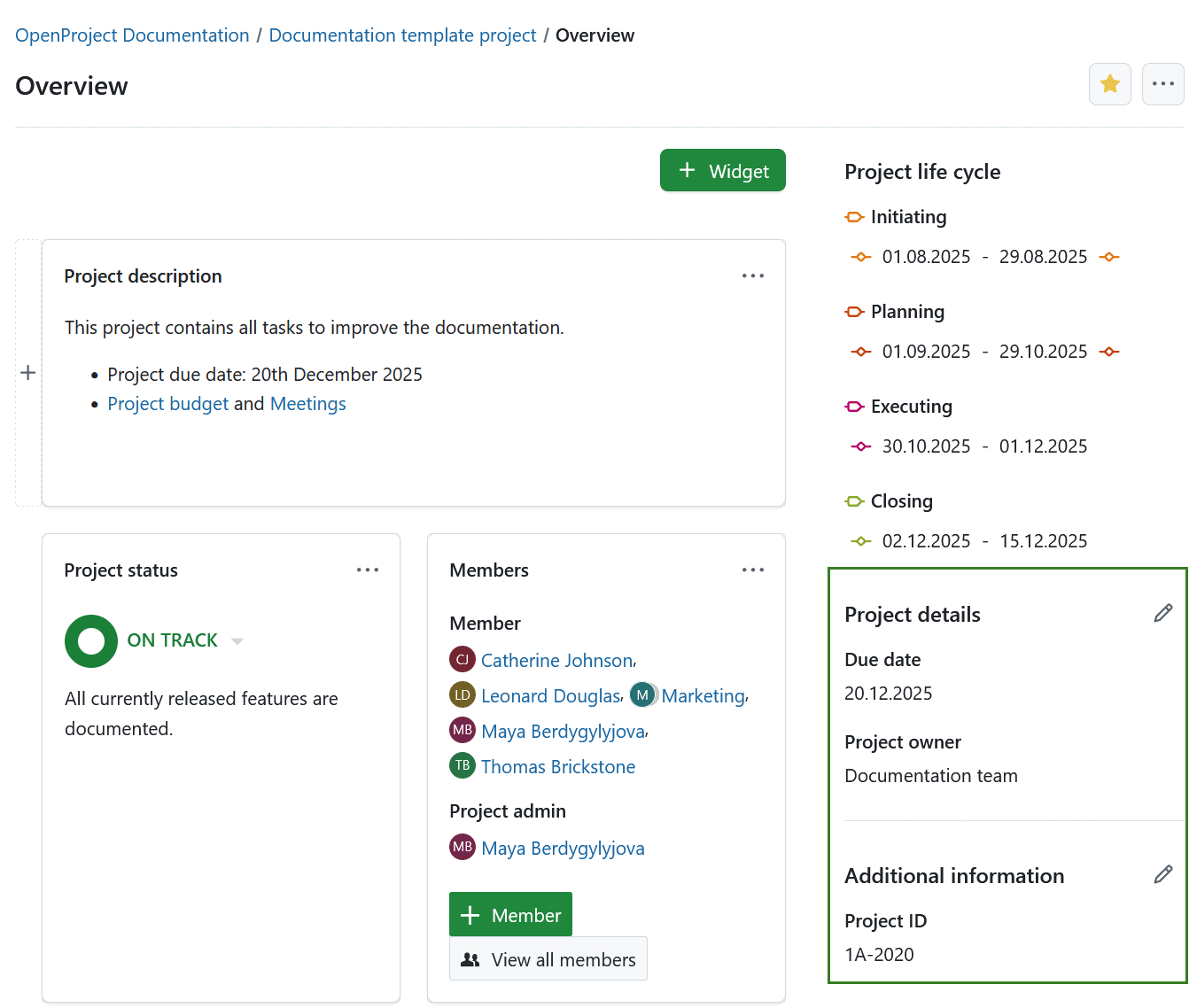Click View all members
Image resolution: width=1197 pixels, height=1008 pixels.
click(x=548, y=958)
